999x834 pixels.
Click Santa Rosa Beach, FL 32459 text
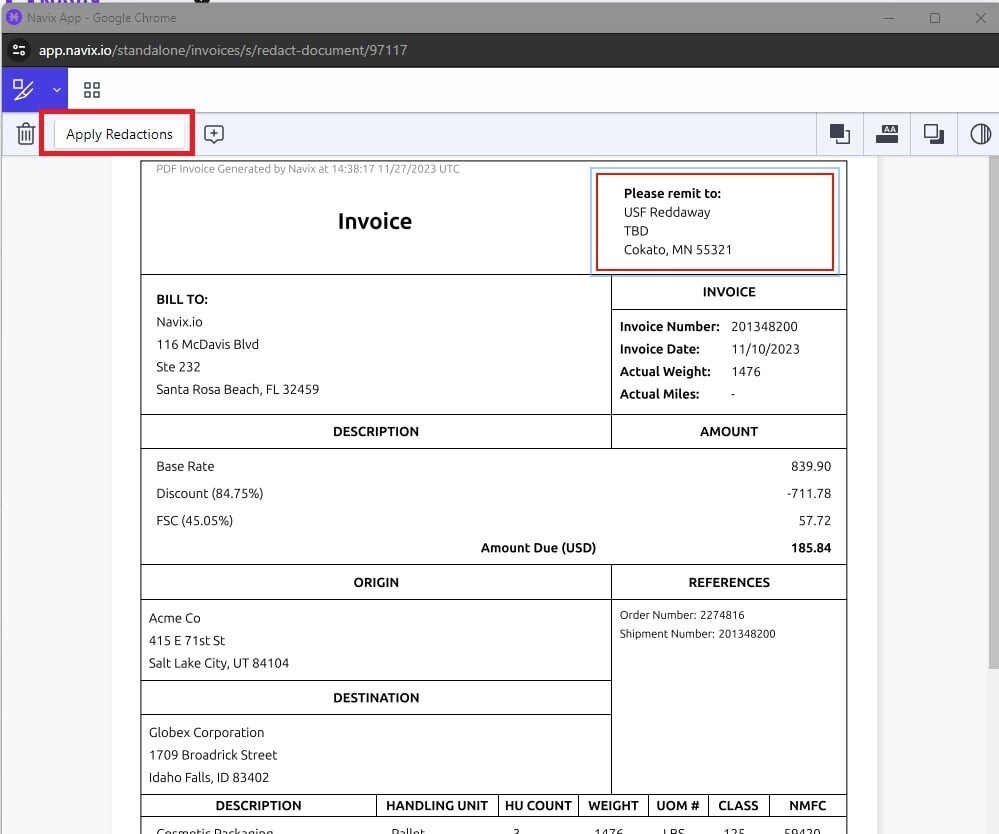238,389
